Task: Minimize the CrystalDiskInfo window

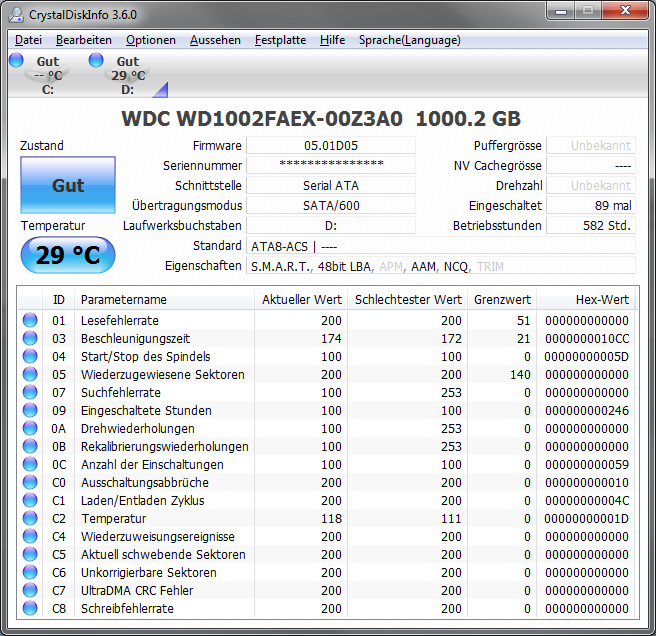Action: [561, 10]
